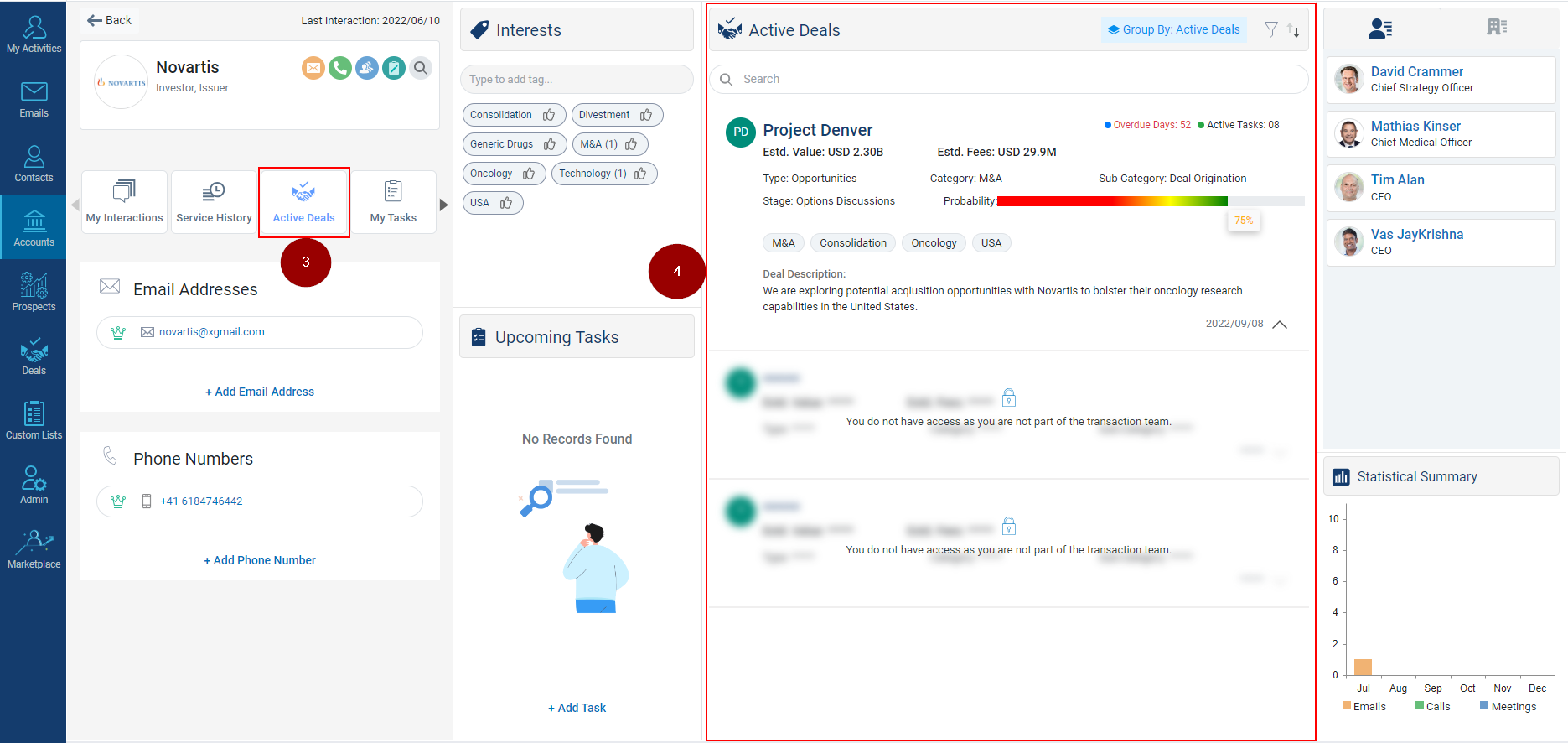The height and width of the screenshot is (743, 1568).
Task: Open Emails in the sidebar
Action: 34,99
